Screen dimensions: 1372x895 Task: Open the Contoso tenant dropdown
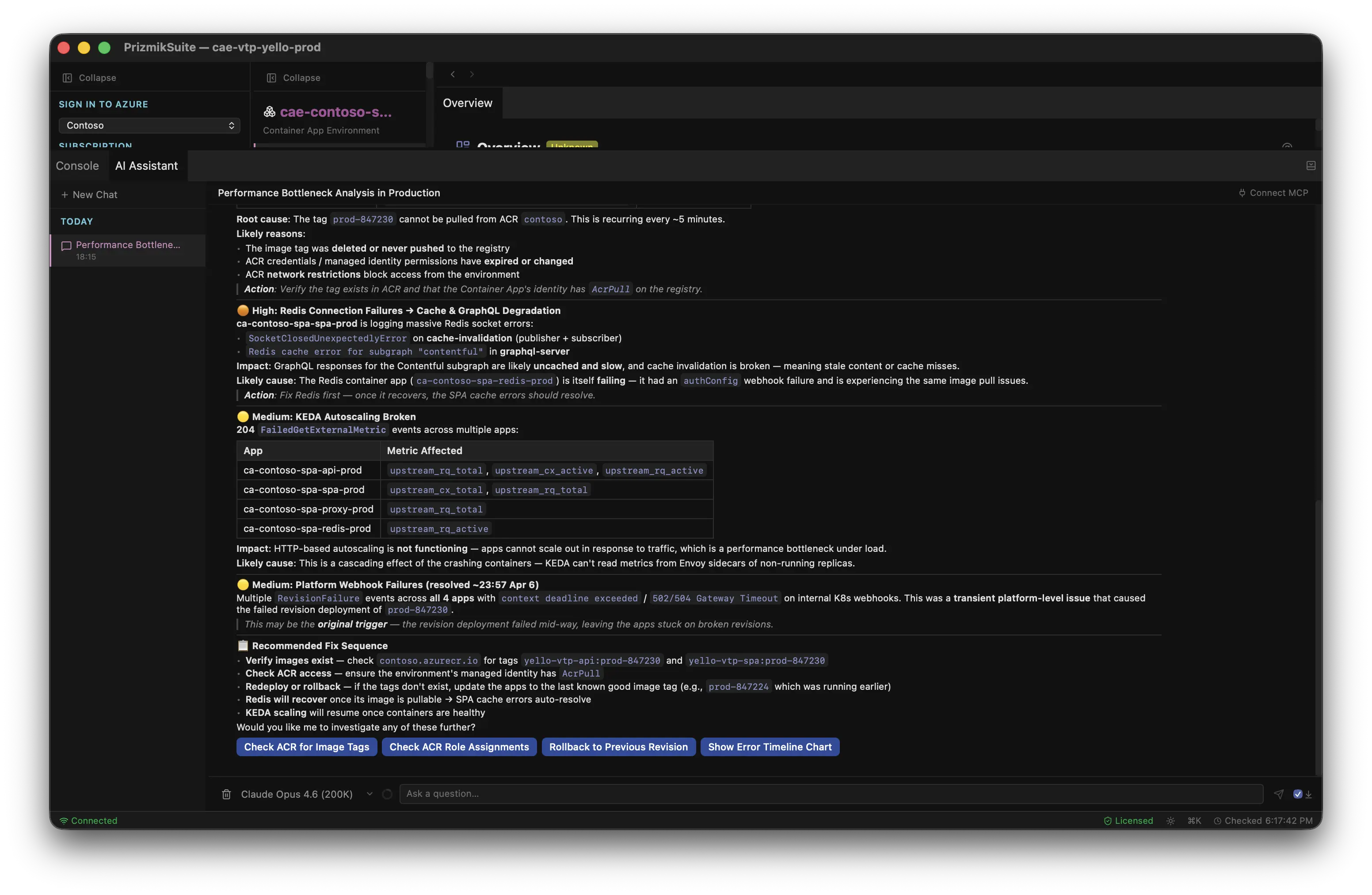point(149,126)
